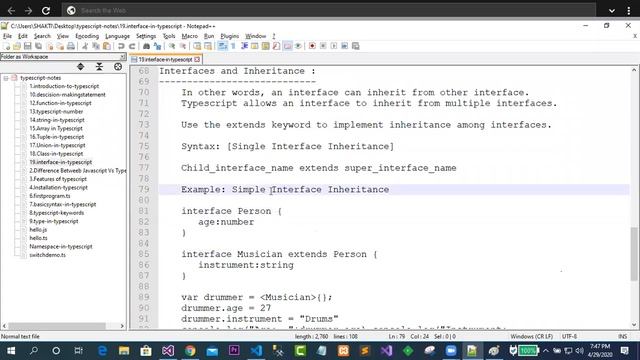Viewport: 640px width, 360px height.
Task: Cut selection with the scissors icon
Action: tap(84, 46)
